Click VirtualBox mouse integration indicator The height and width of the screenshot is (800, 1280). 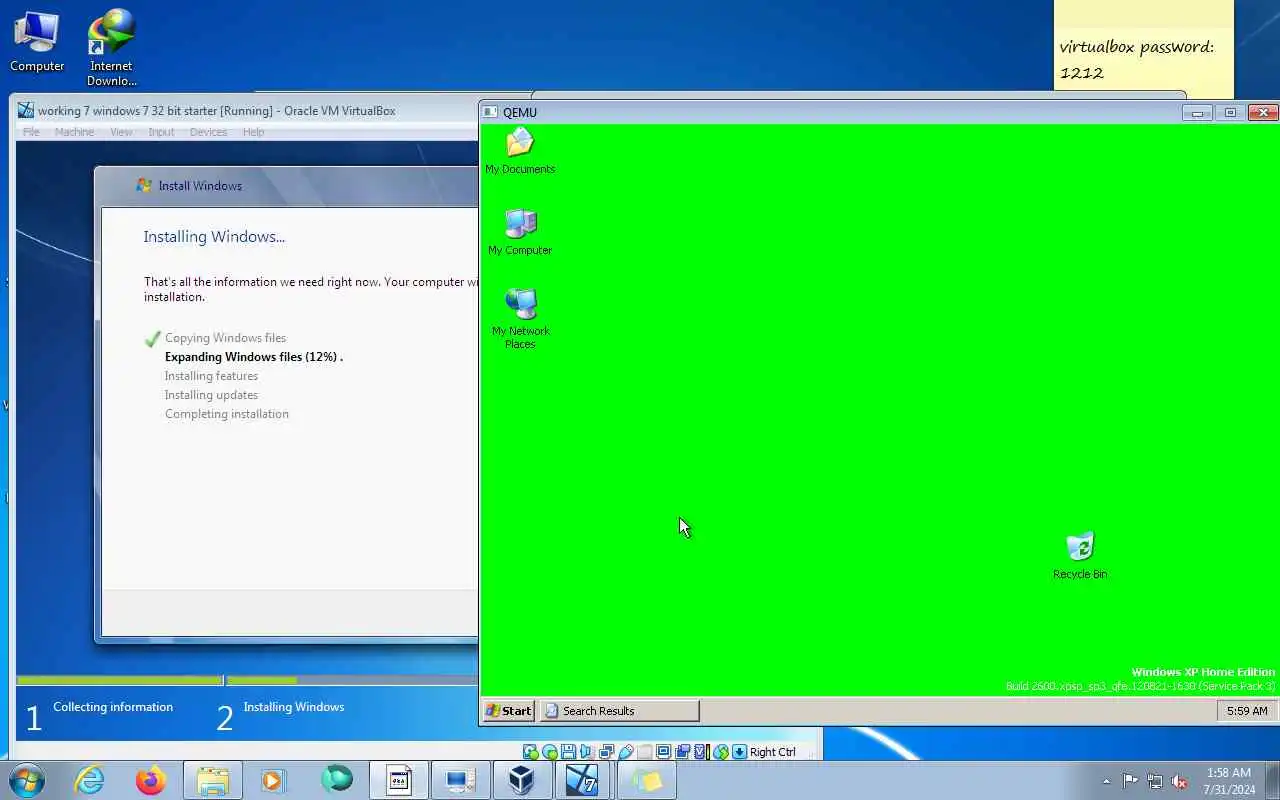click(721, 752)
